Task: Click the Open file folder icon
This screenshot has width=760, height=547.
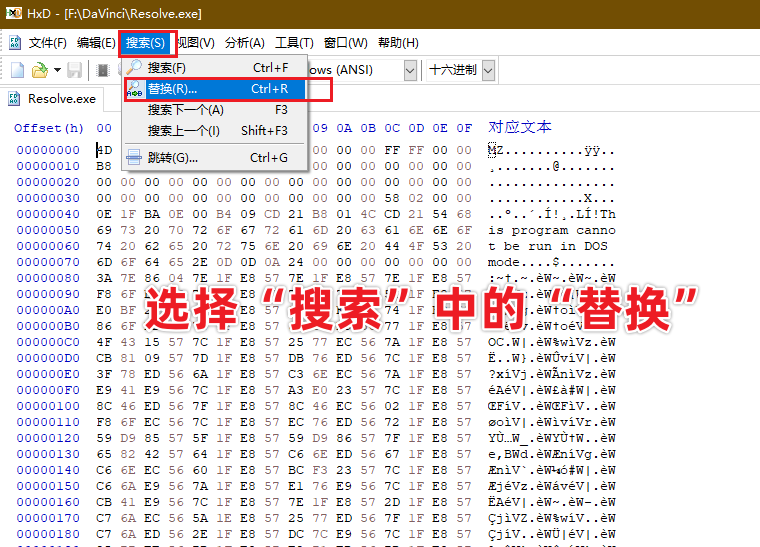Action: coord(40,70)
